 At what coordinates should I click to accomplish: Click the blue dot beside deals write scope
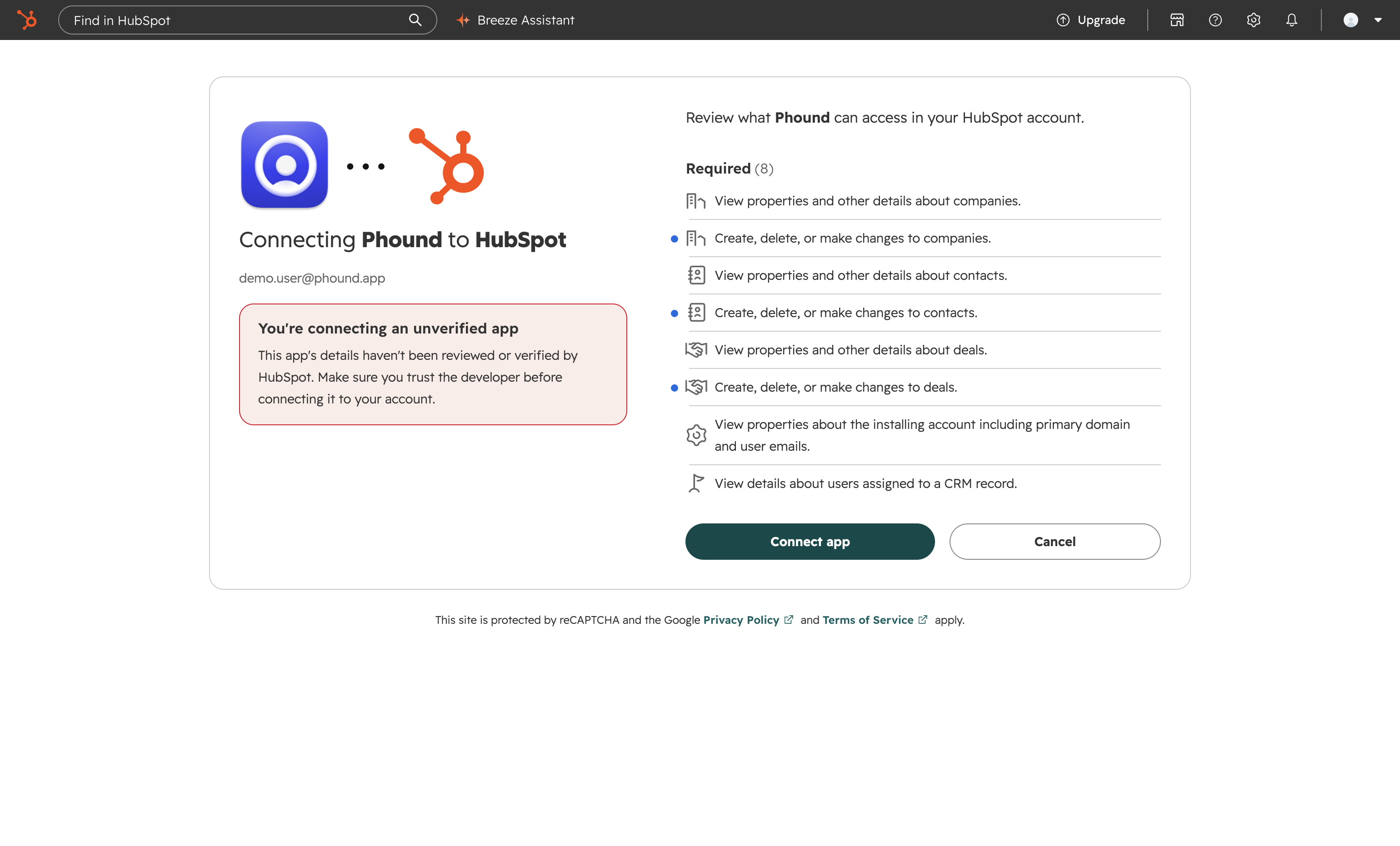click(675, 388)
